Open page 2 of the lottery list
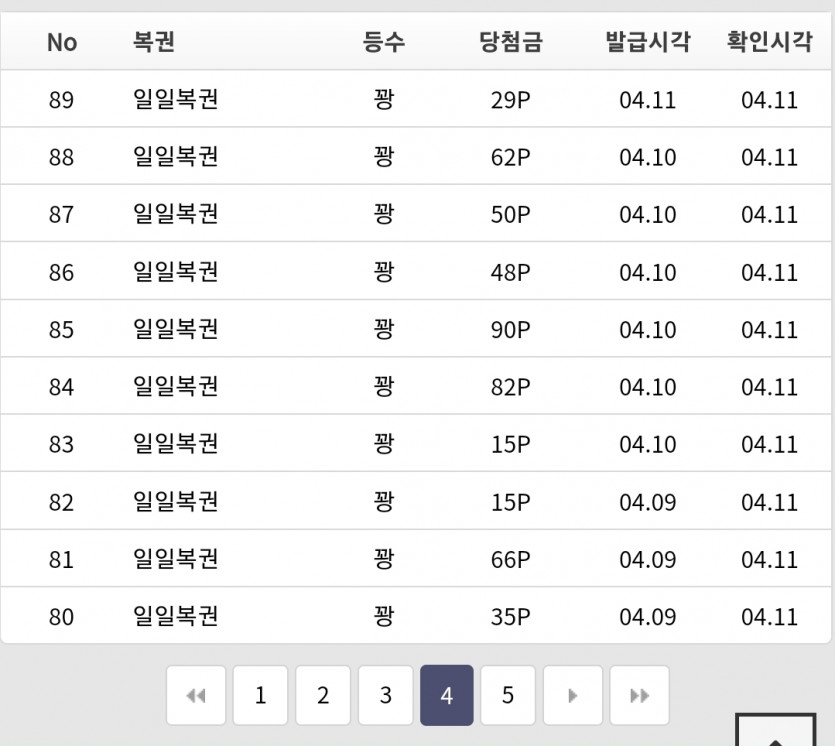 pos(323,695)
